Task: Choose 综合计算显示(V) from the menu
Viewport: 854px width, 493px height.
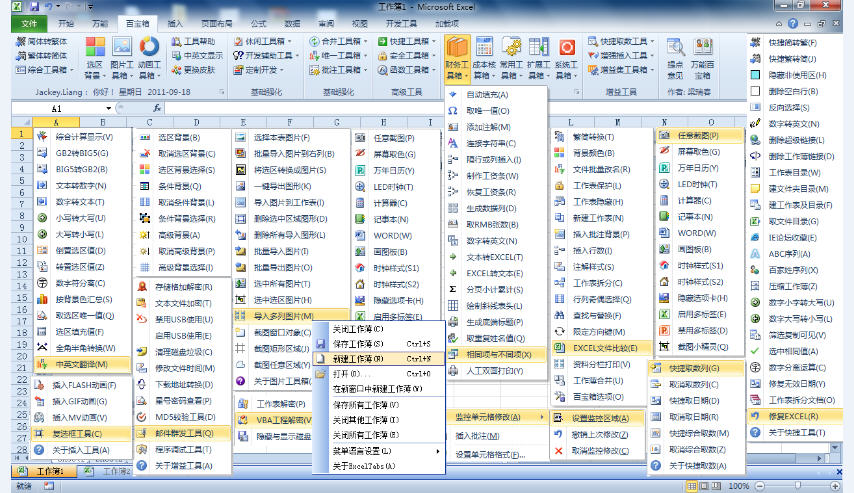Action: coord(83,137)
